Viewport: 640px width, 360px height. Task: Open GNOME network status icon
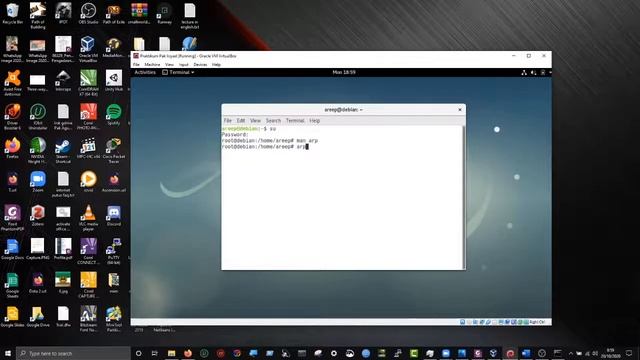pyautogui.click(x=524, y=72)
